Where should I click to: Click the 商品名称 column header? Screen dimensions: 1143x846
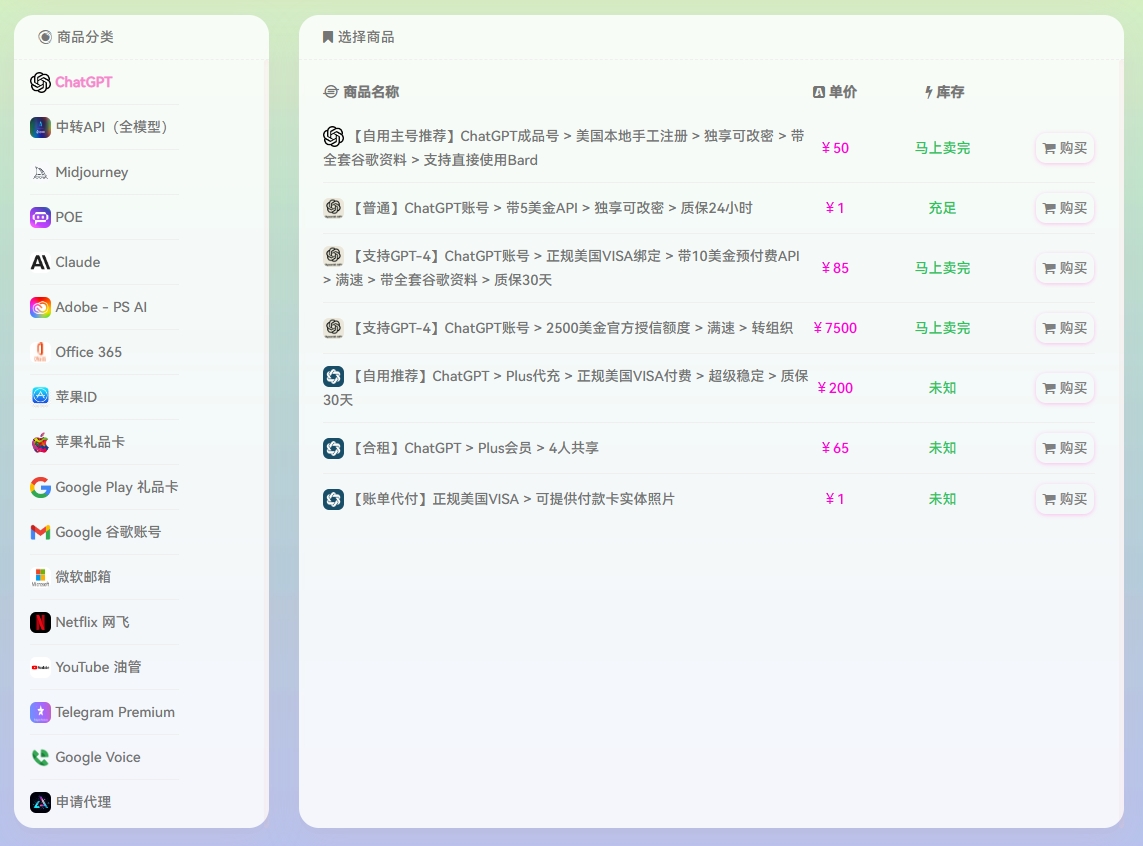pyautogui.click(x=362, y=92)
